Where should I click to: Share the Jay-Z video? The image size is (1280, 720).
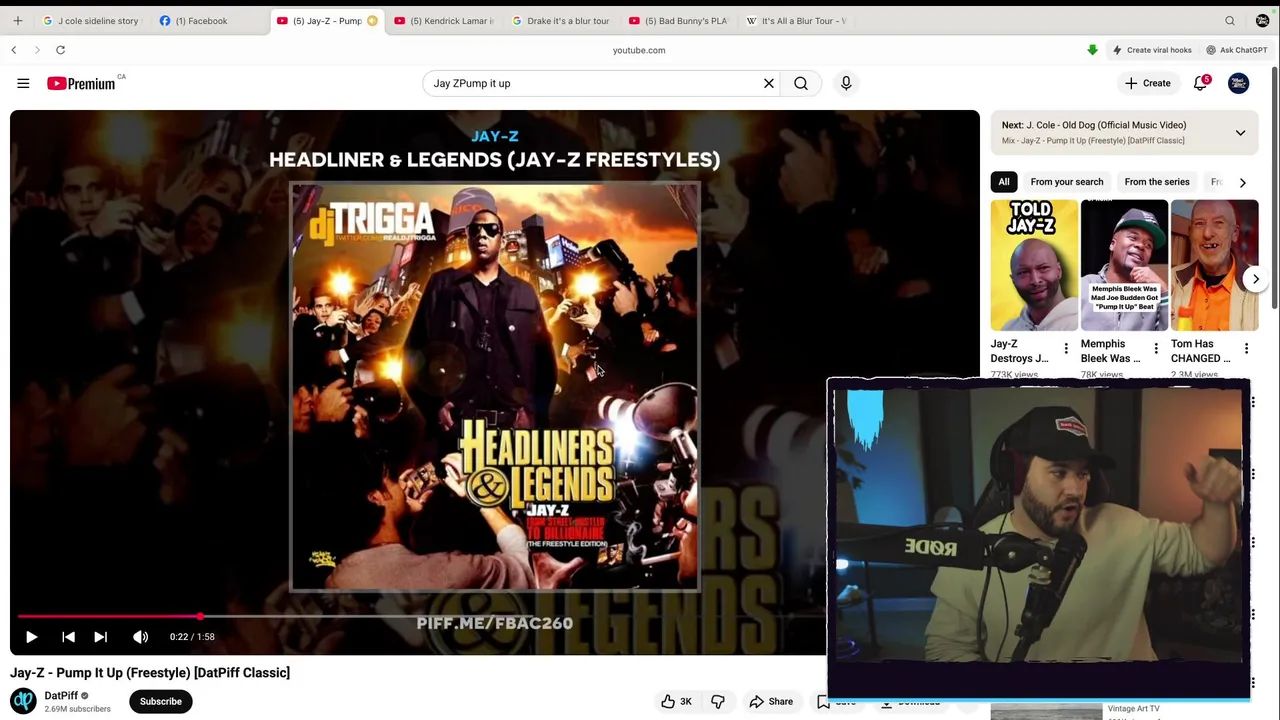[771, 701]
